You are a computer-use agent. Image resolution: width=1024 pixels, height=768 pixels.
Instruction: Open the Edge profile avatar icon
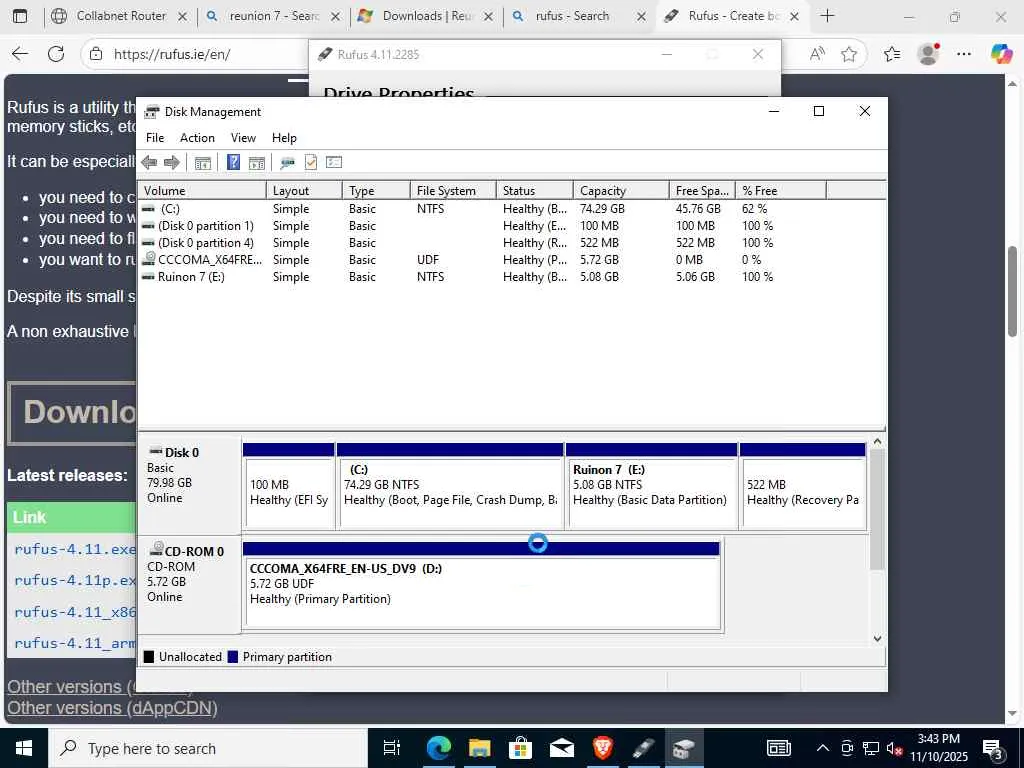(928, 54)
